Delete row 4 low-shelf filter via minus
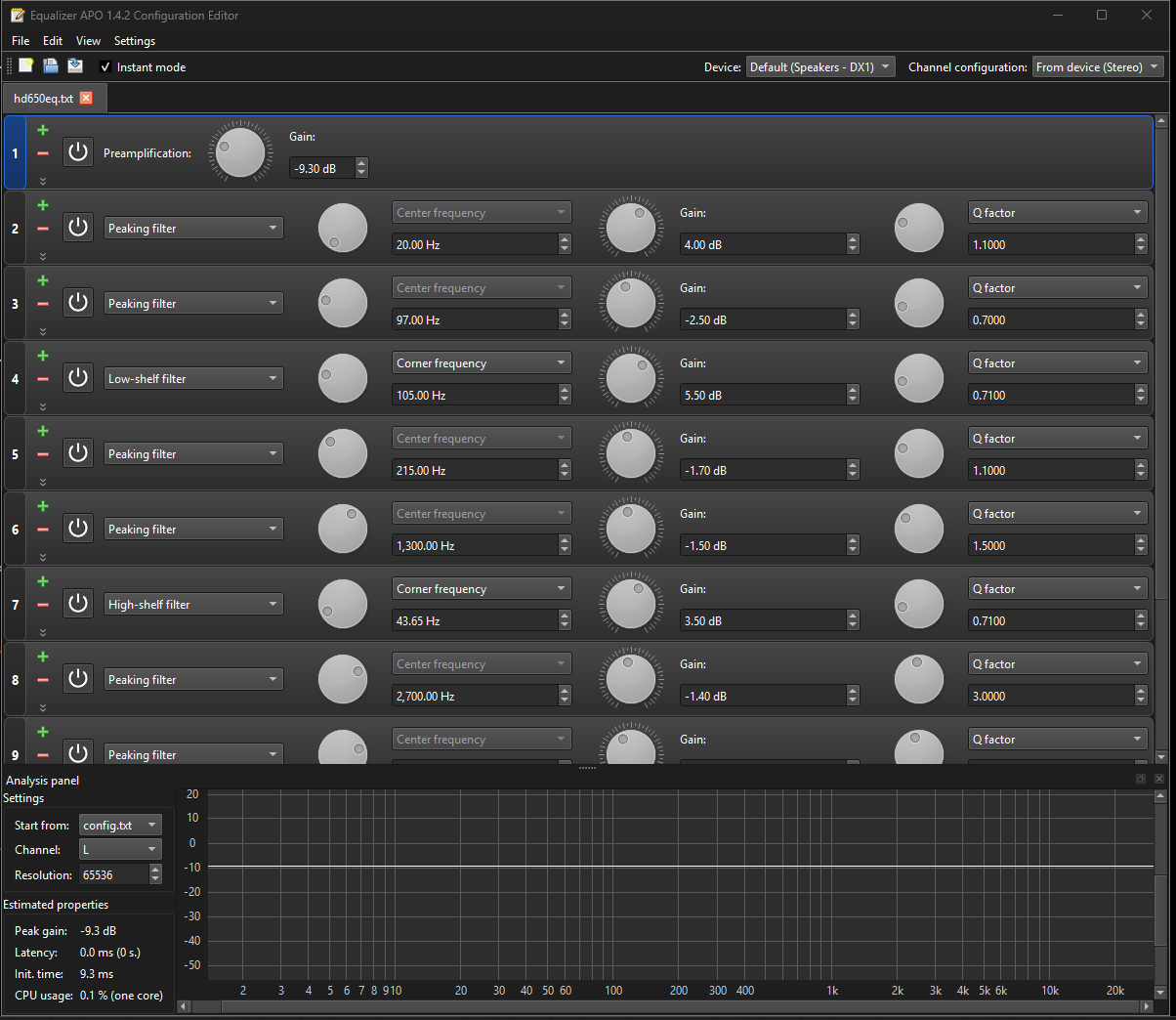Viewport: 1176px width, 1020px height. tap(43, 379)
